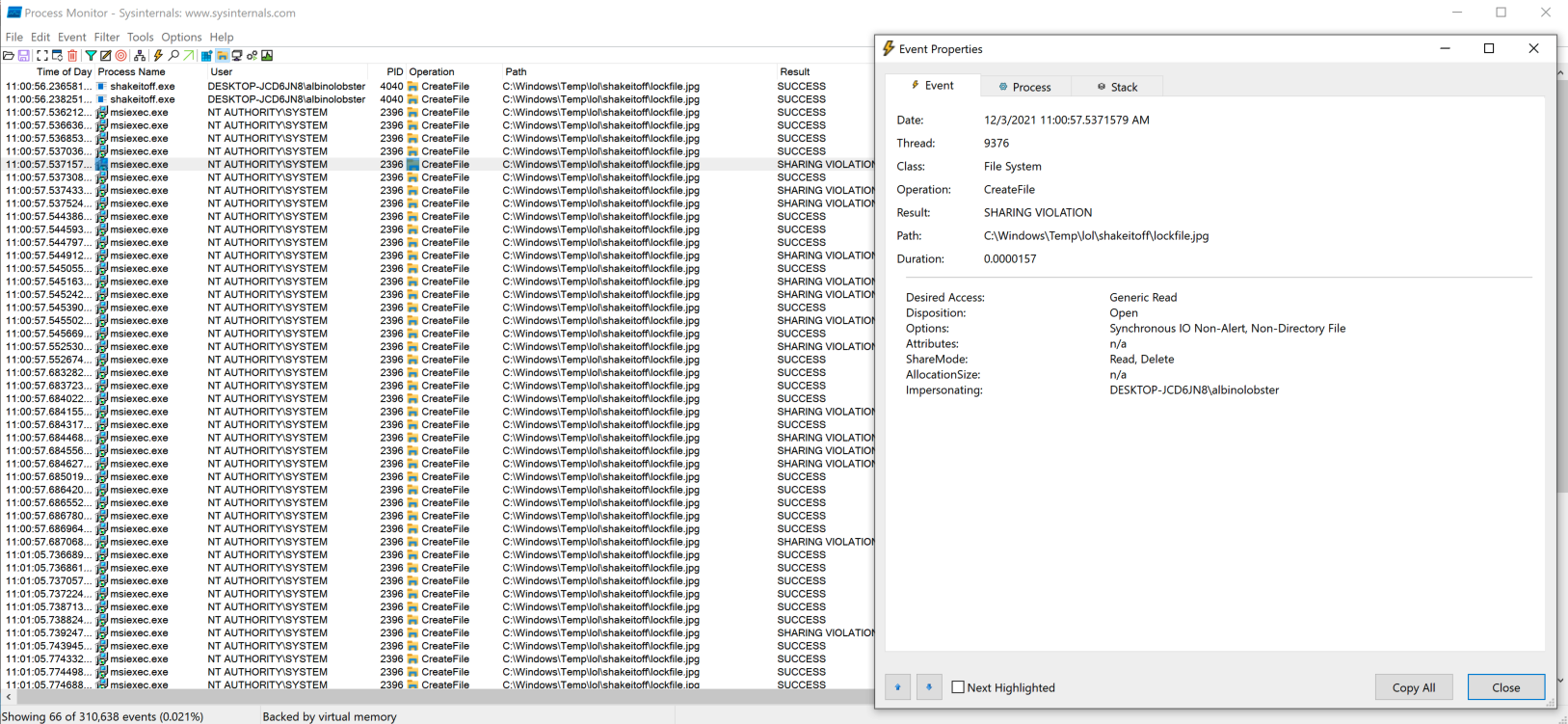Toggle the Capture events icon
1568x724 pixels.
click(x=42, y=55)
